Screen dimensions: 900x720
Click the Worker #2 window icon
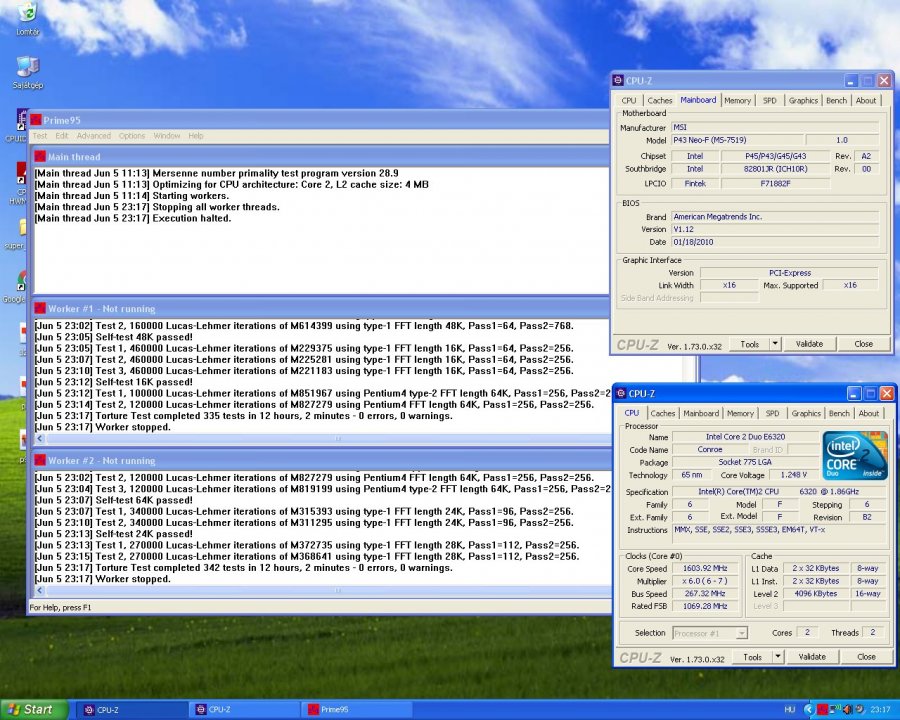(x=40, y=460)
